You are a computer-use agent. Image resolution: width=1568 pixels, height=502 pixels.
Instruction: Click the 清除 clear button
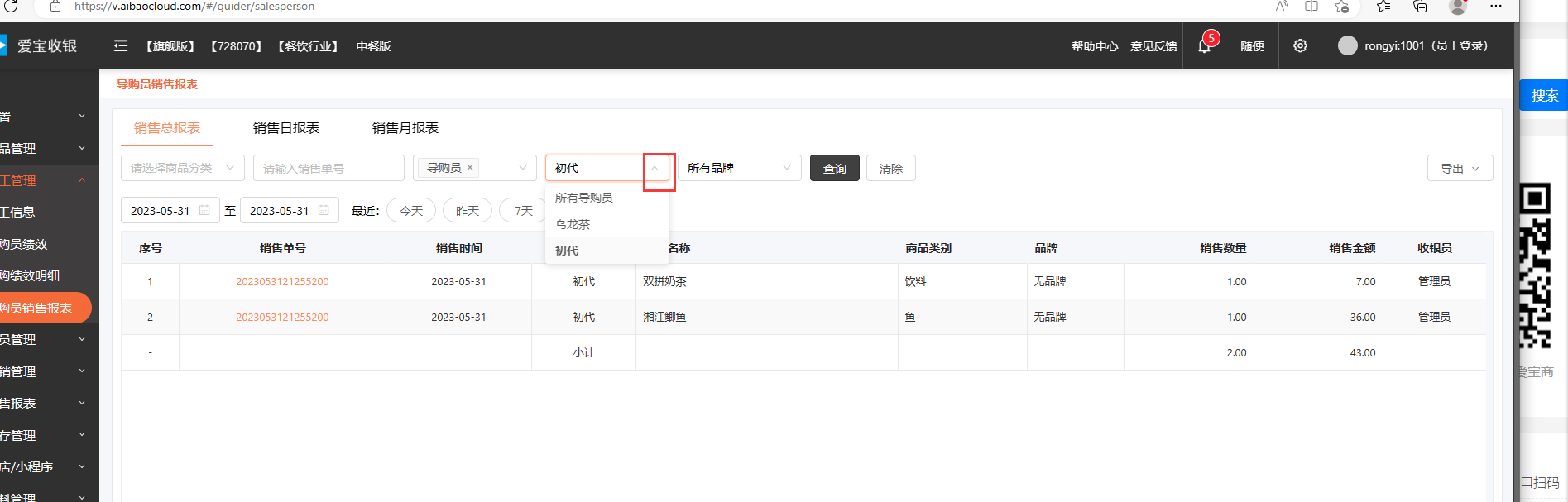point(890,169)
